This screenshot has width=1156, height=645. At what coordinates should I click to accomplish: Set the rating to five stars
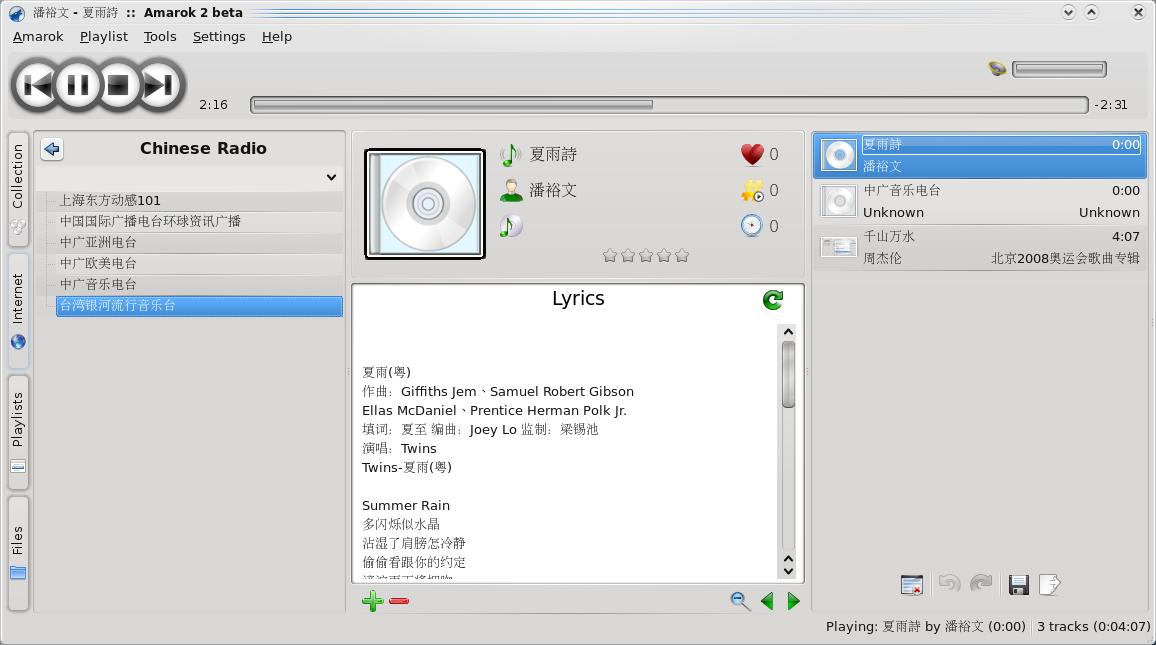682,256
